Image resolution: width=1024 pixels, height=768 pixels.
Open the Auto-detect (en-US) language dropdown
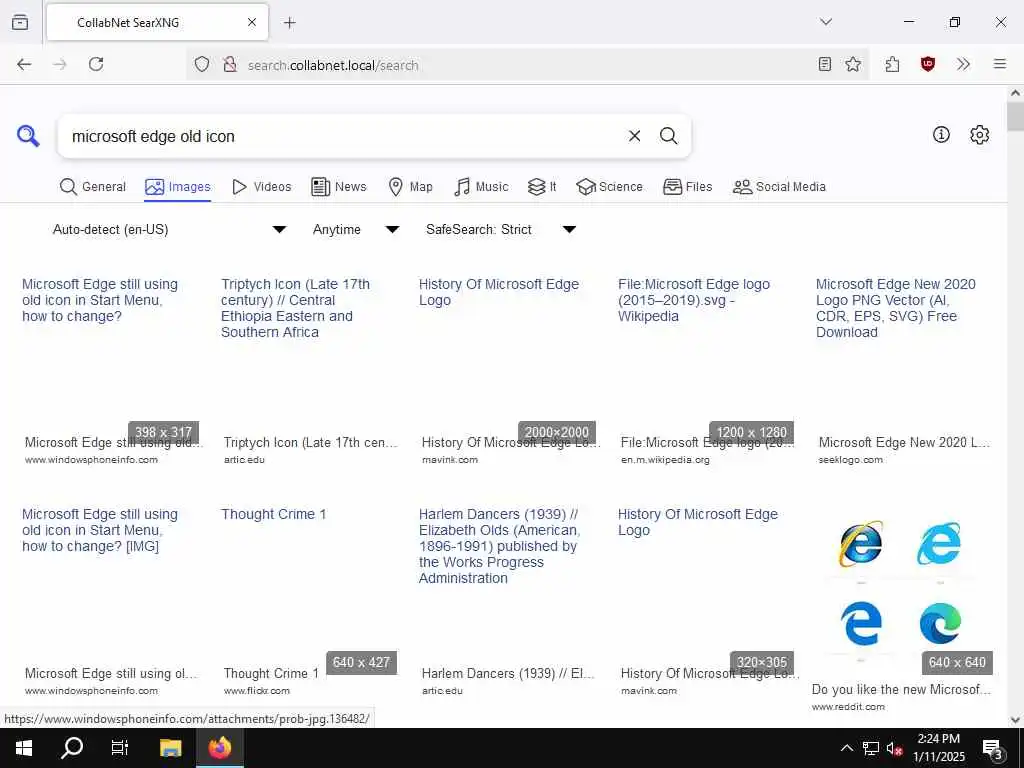(x=168, y=229)
